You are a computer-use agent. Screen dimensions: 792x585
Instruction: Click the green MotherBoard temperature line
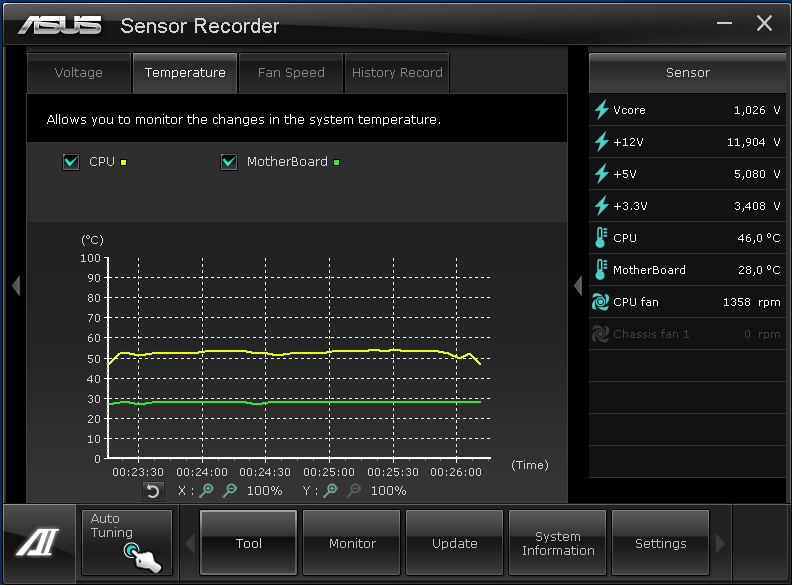293,402
